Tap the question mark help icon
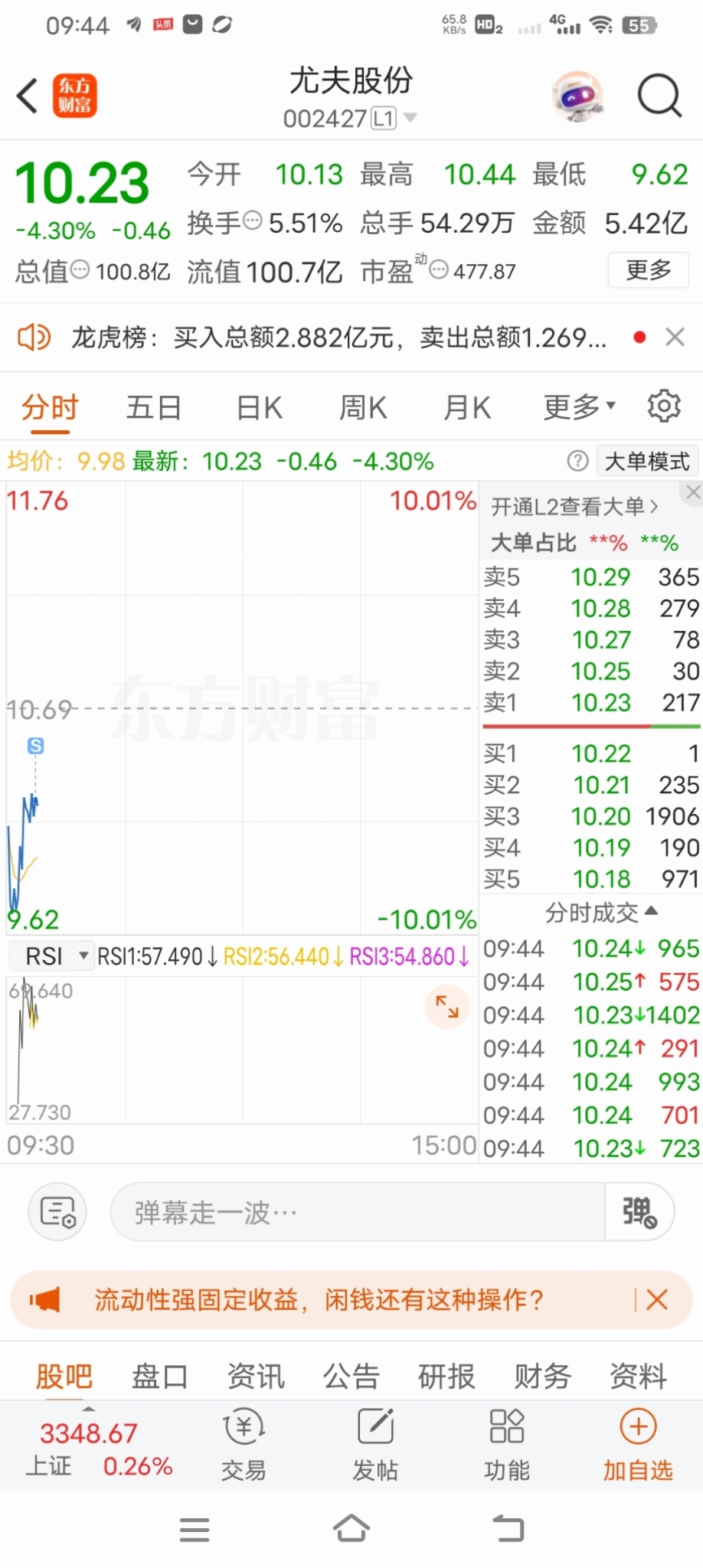Screen dimensions: 703x1568 [577, 461]
